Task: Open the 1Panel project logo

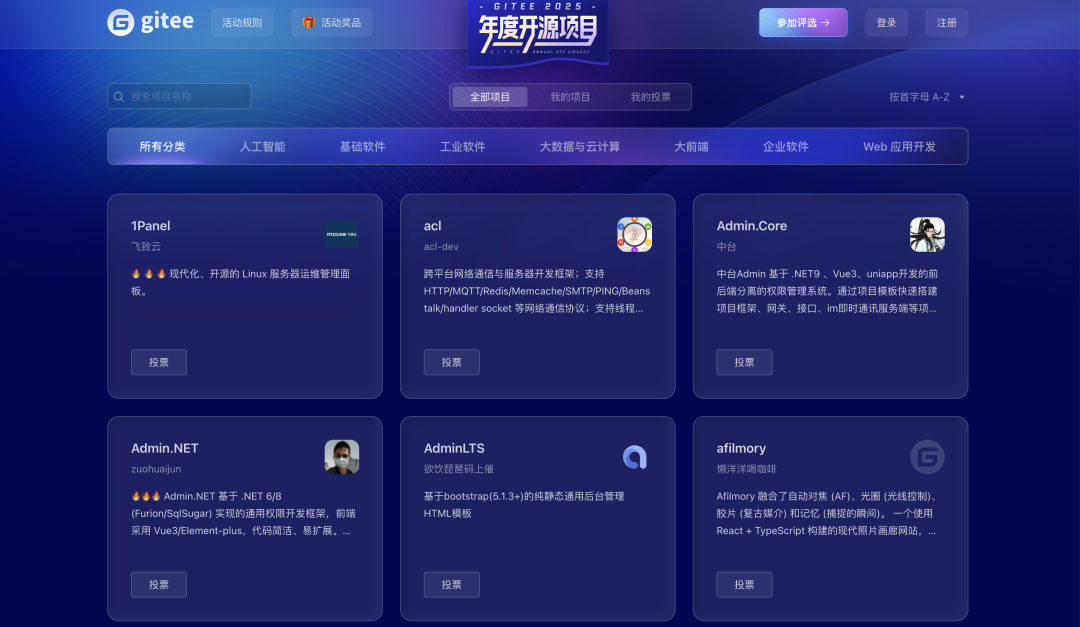Action: 342,234
